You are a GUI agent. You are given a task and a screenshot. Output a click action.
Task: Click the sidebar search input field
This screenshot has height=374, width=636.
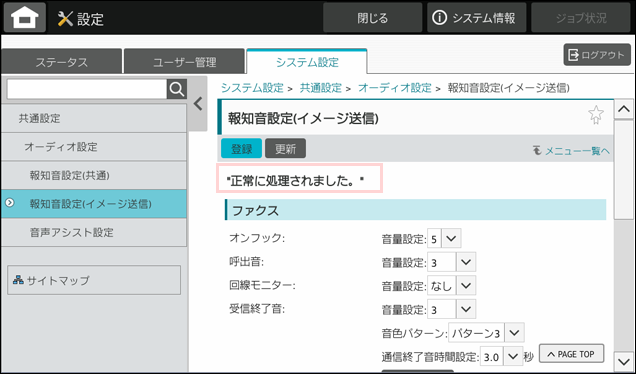[87, 89]
